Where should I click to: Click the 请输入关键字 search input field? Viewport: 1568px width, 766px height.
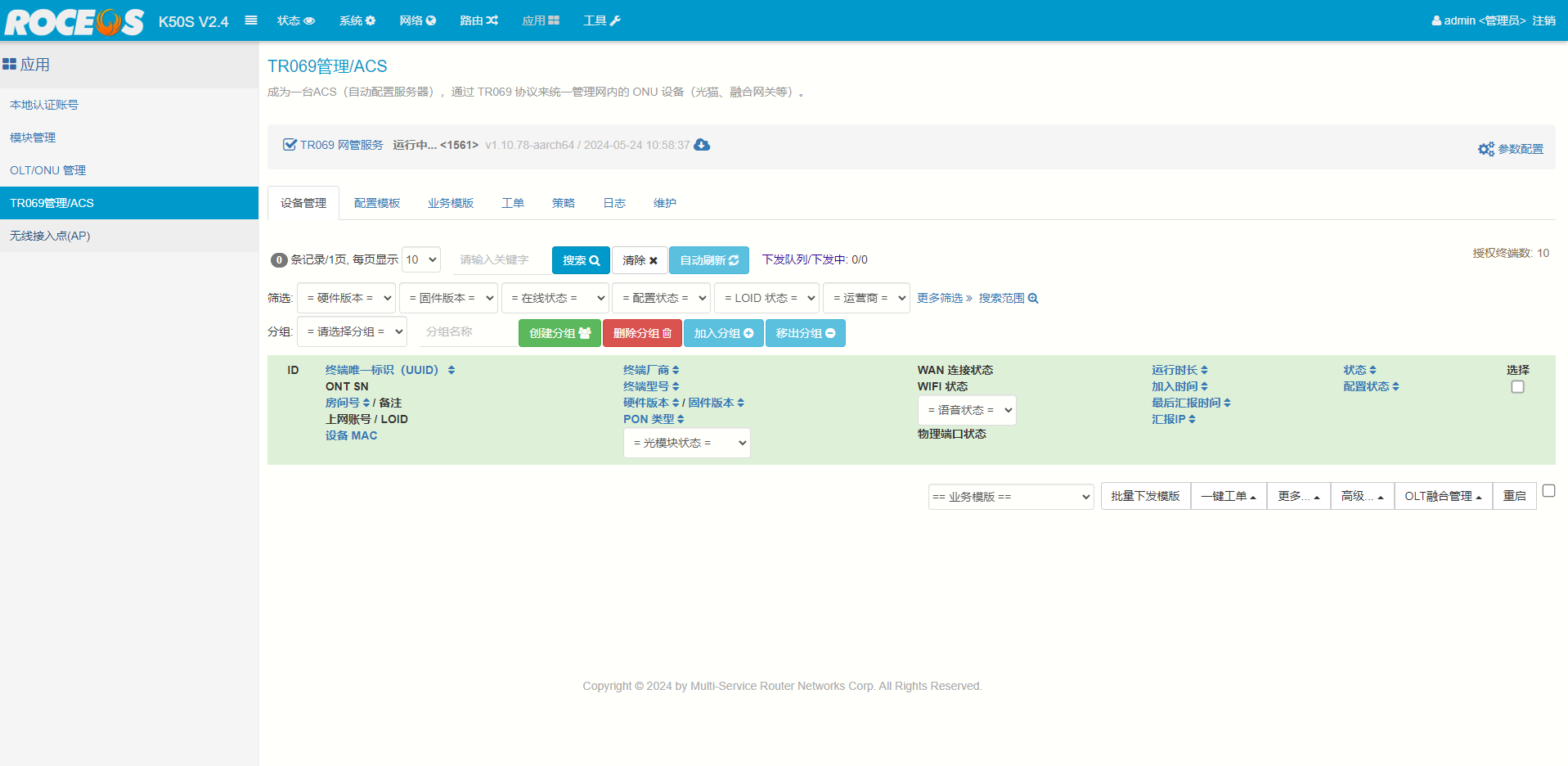(501, 260)
